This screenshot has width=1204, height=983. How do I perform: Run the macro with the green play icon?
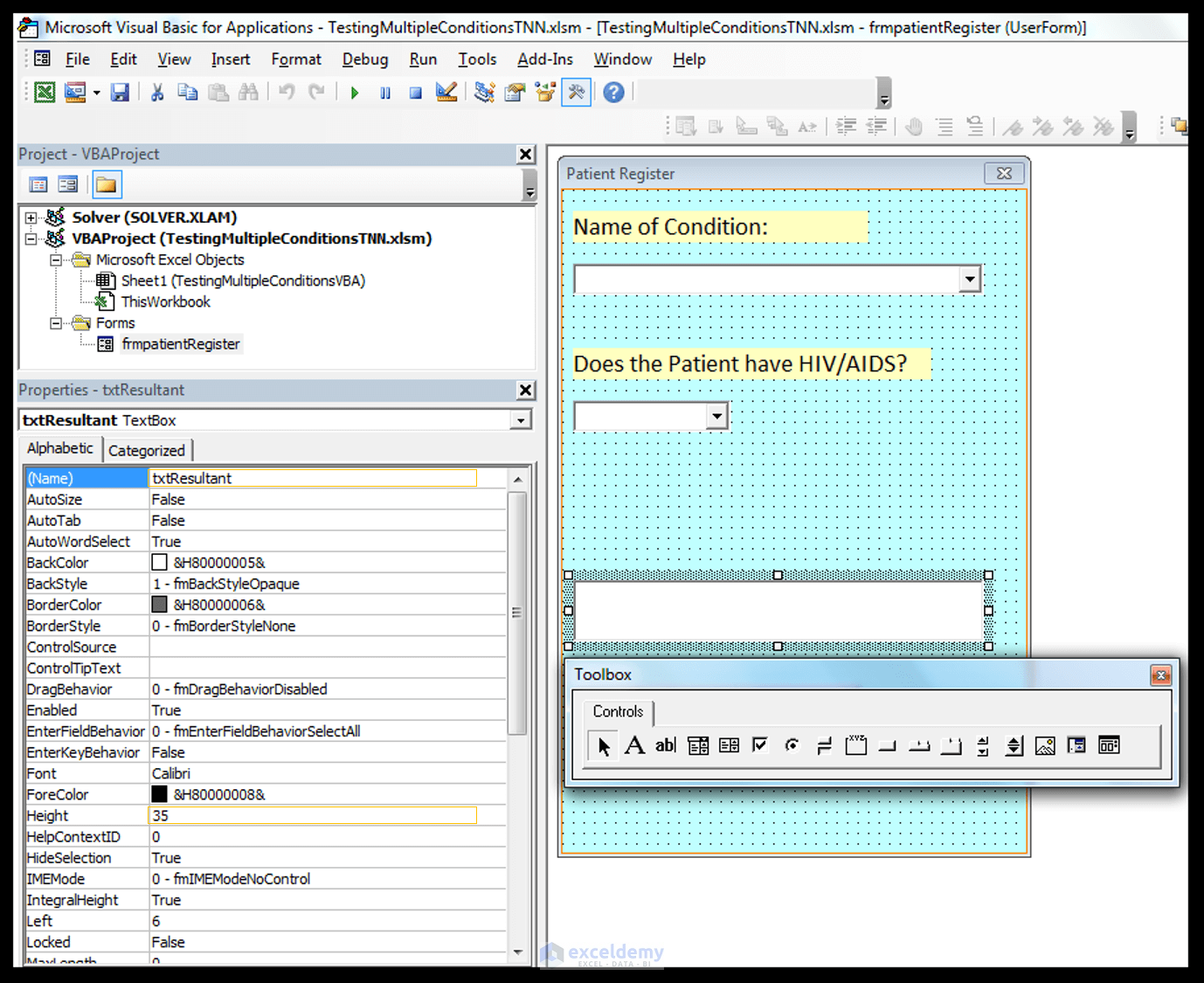coord(355,93)
